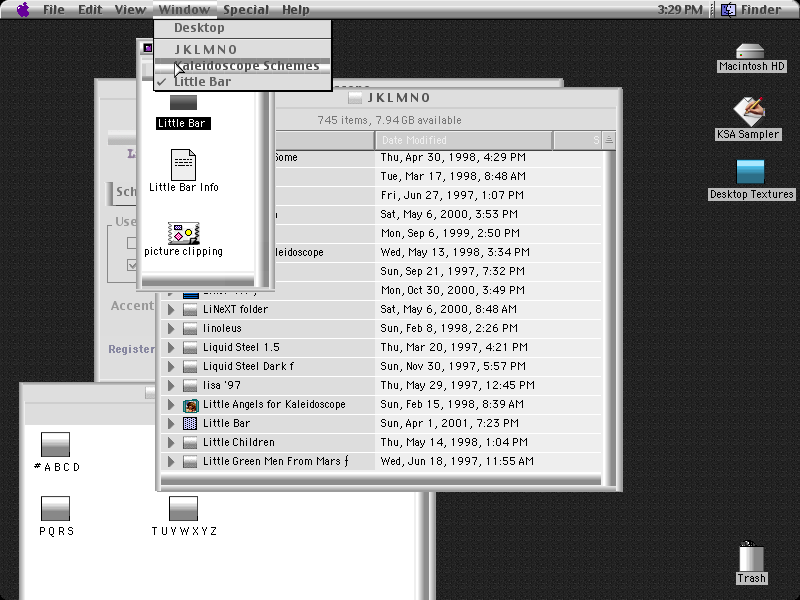Select the Little Bar Info document icon
Image resolution: width=800 pixels, height=600 pixels.
click(x=184, y=164)
